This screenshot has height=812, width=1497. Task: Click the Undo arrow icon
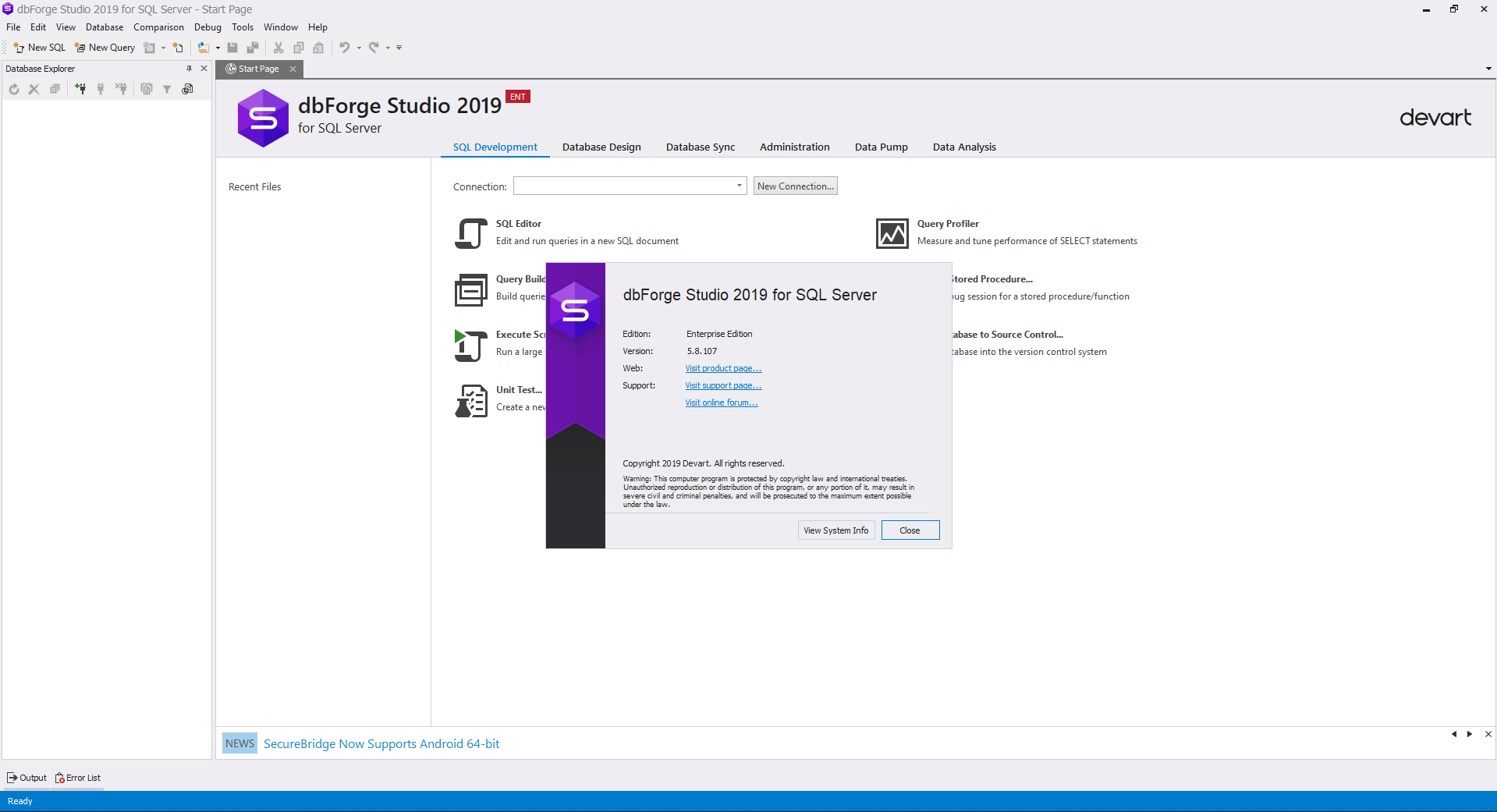point(345,48)
